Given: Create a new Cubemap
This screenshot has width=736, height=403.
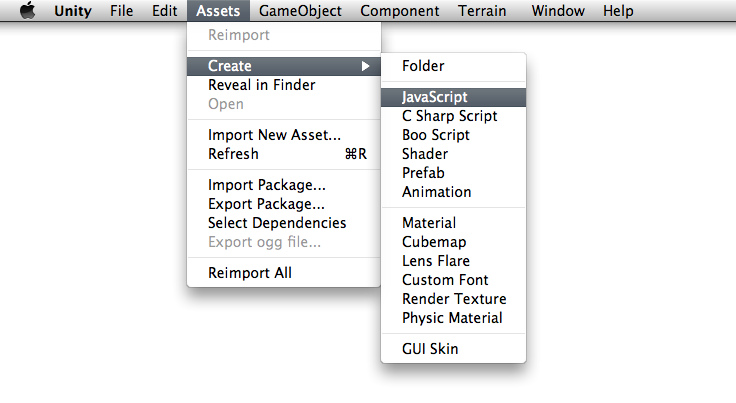Looking at the screenshot, I should point(453,242).
